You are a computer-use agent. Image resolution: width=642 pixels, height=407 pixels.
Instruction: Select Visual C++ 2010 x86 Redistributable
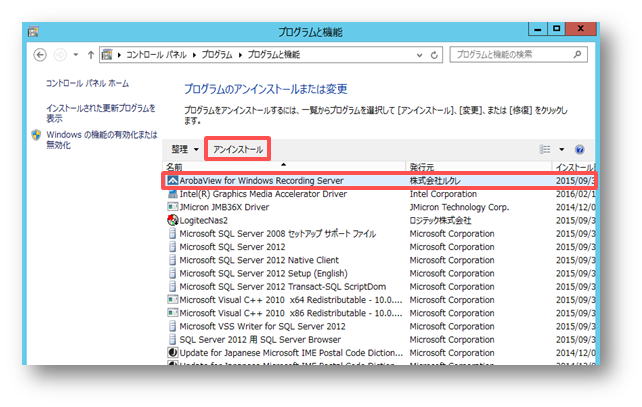[291, 313]
